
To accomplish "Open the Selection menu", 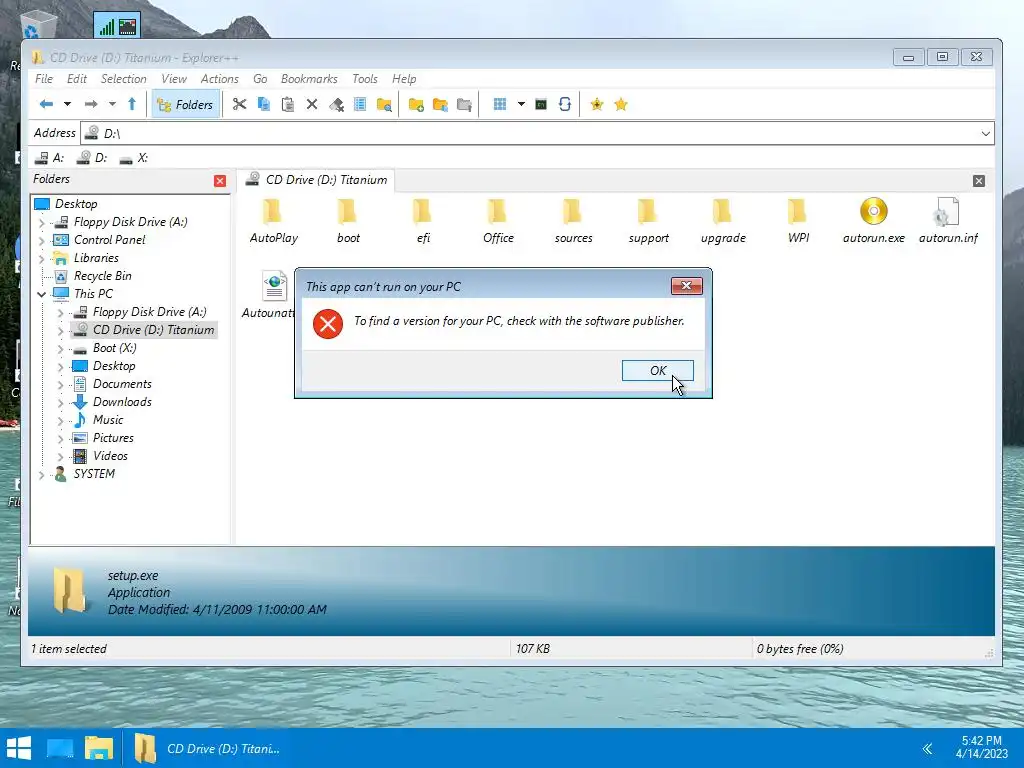I will point(123,78).
